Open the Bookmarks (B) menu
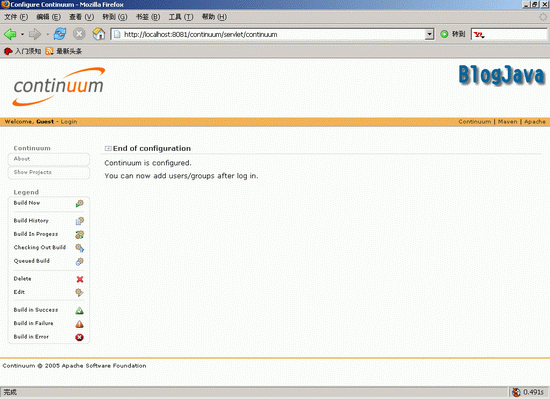 coord(148,17)
